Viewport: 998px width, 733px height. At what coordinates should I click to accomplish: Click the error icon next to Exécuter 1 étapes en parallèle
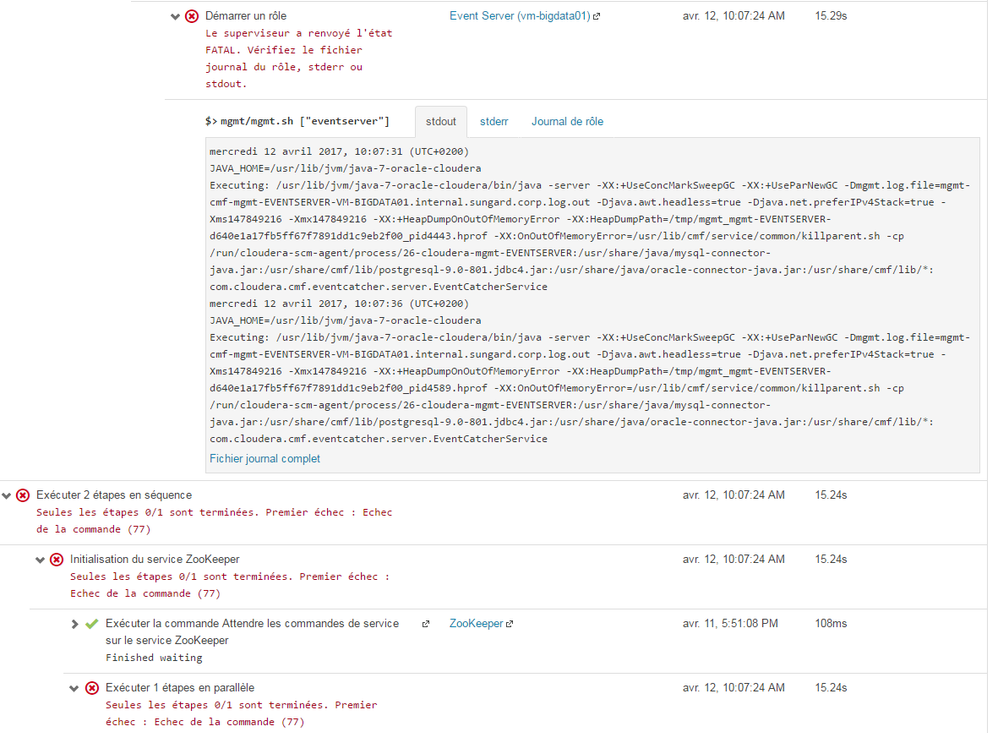coord(92,688)
